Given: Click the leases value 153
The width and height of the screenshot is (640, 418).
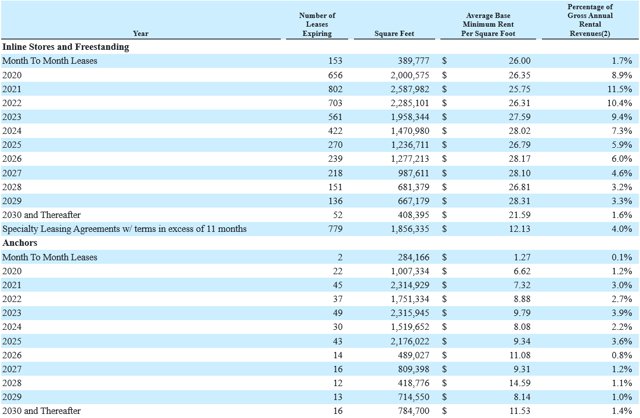Looking at the screenshot, I should click(335, 61).
